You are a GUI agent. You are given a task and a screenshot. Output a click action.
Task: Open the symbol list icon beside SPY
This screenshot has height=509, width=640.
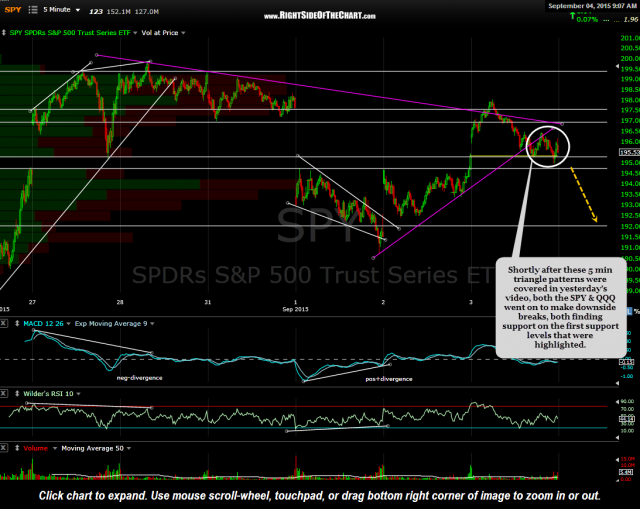33,10
